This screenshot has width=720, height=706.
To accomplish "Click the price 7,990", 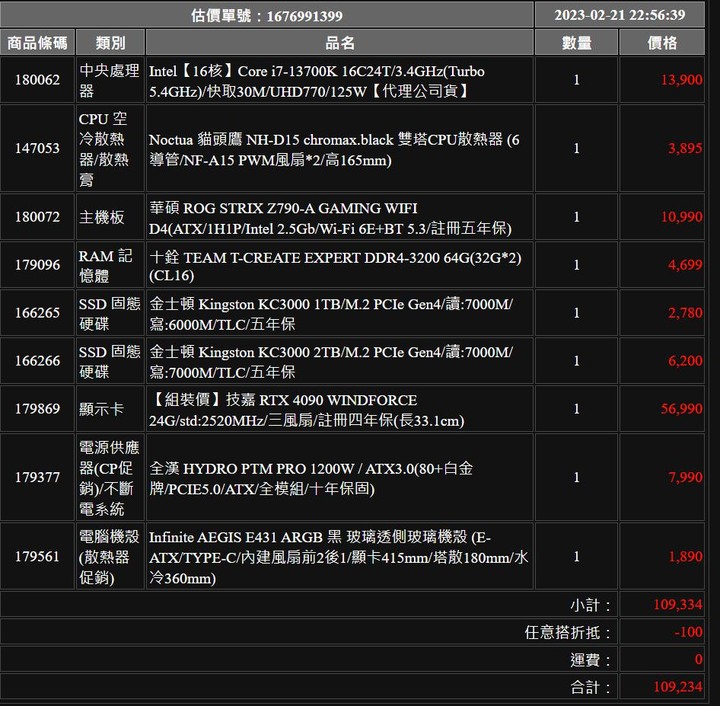I will [685, 477].
